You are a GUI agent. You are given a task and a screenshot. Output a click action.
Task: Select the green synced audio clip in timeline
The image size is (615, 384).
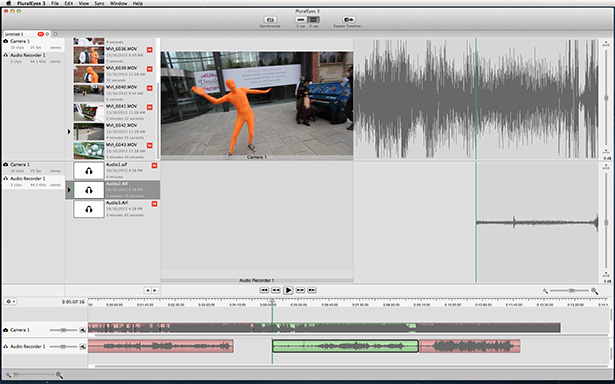(345, 346)
